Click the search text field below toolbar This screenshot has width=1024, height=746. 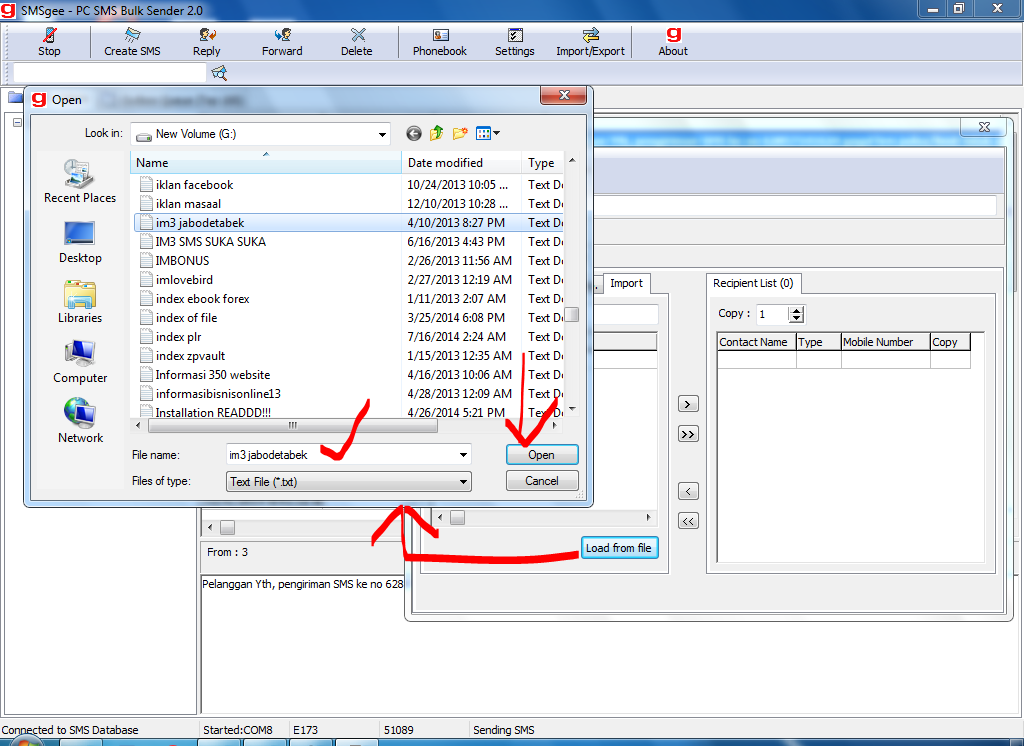coord(109,73)
